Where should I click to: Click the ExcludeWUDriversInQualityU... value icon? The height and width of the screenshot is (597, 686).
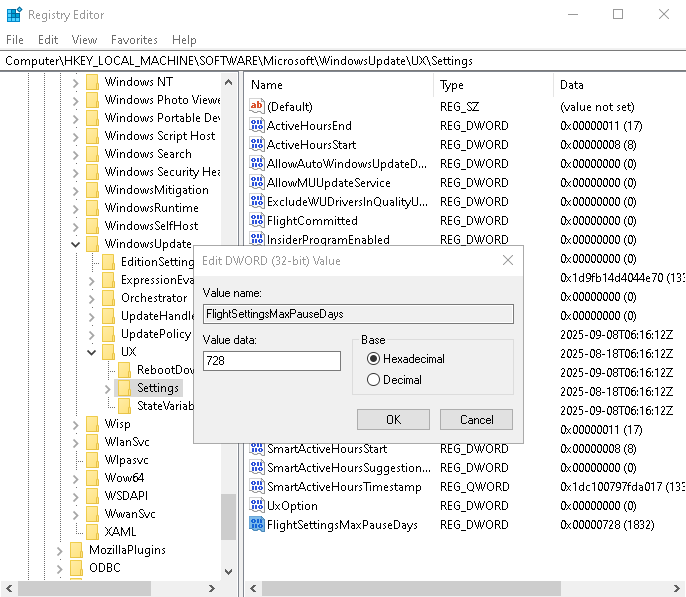256,202
